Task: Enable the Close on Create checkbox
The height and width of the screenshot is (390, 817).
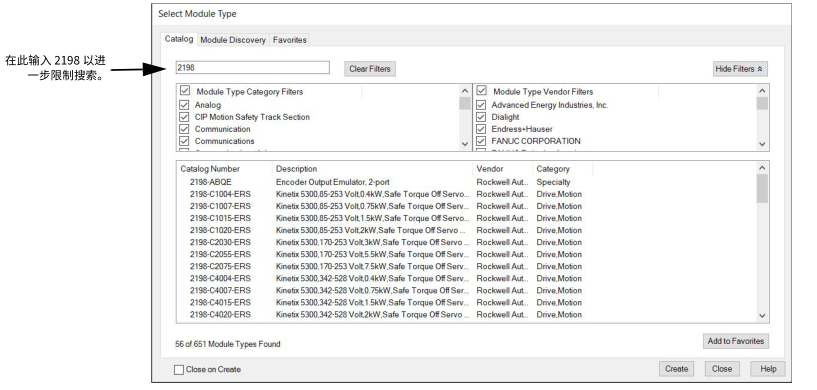Action: pos(179,370)
